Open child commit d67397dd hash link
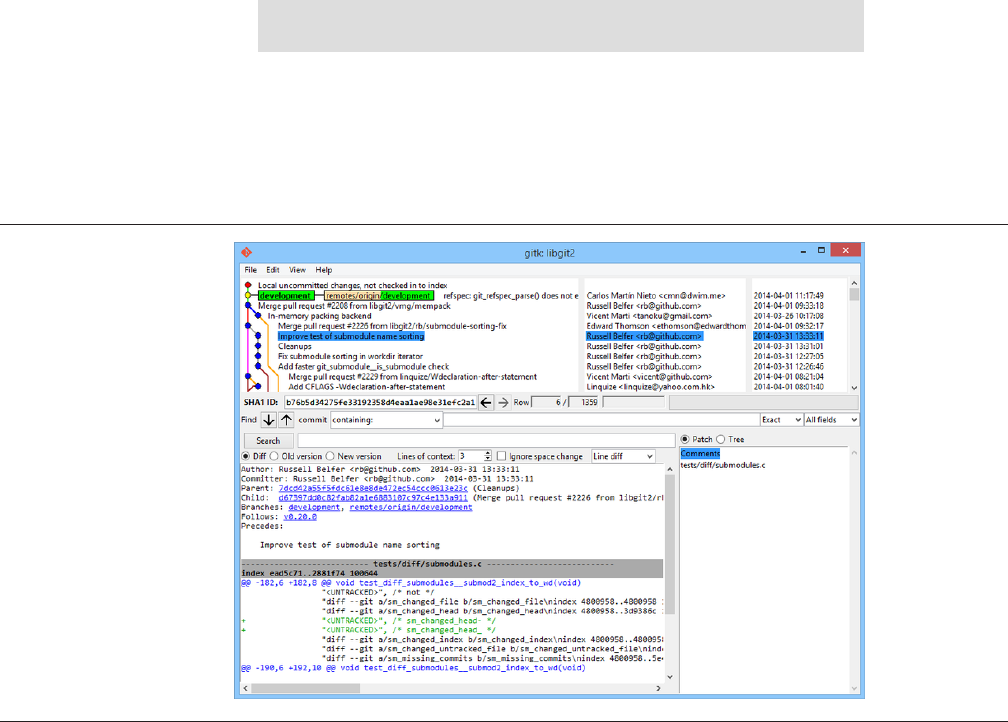Image resolution: width=1008 pixels, height=722 pixels. pos(373,498)
